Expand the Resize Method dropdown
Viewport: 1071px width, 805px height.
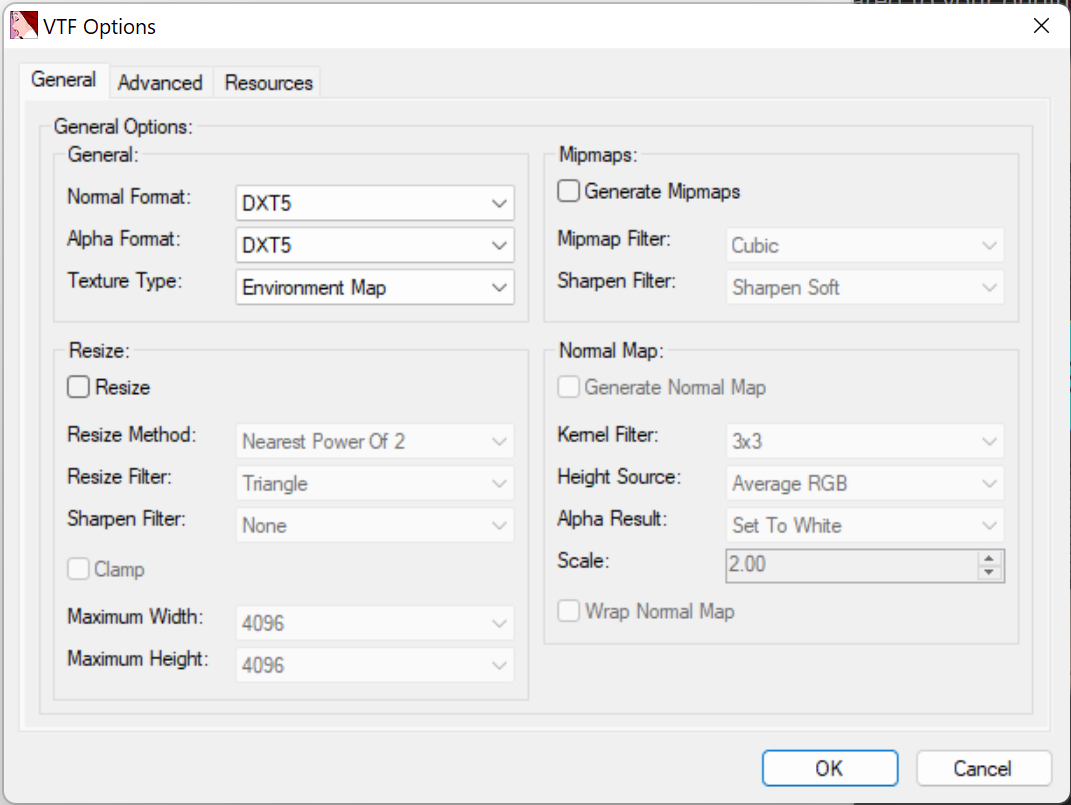click(x=375, y=441)
